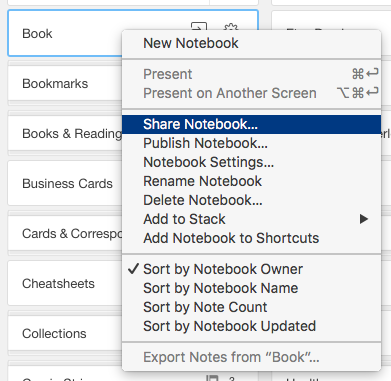Open the Cheatsheets notebook
The width and height of the screenshot is (391, 381).
coord(65,284)
